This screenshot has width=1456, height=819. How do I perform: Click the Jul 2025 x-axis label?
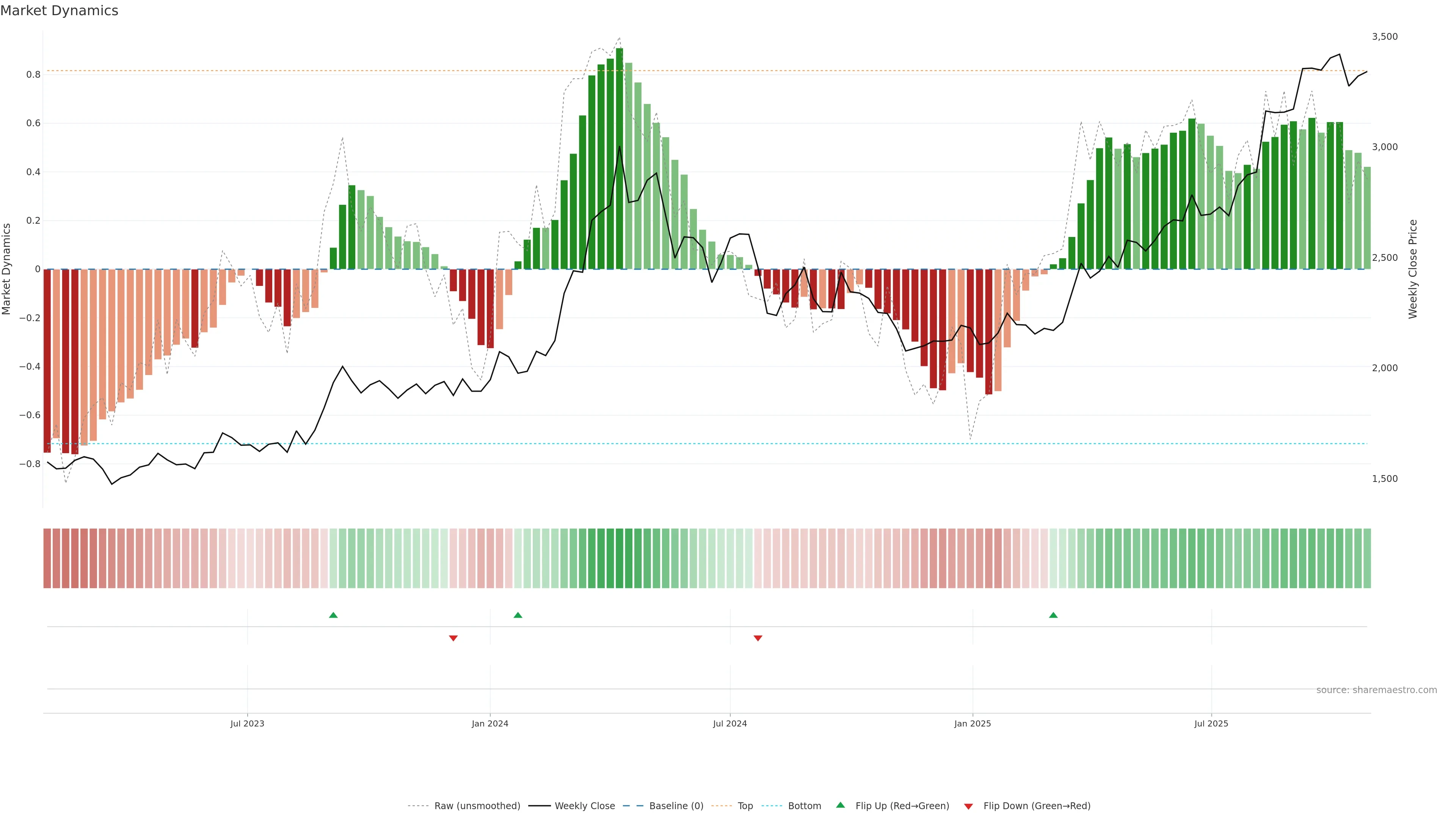1211,723
